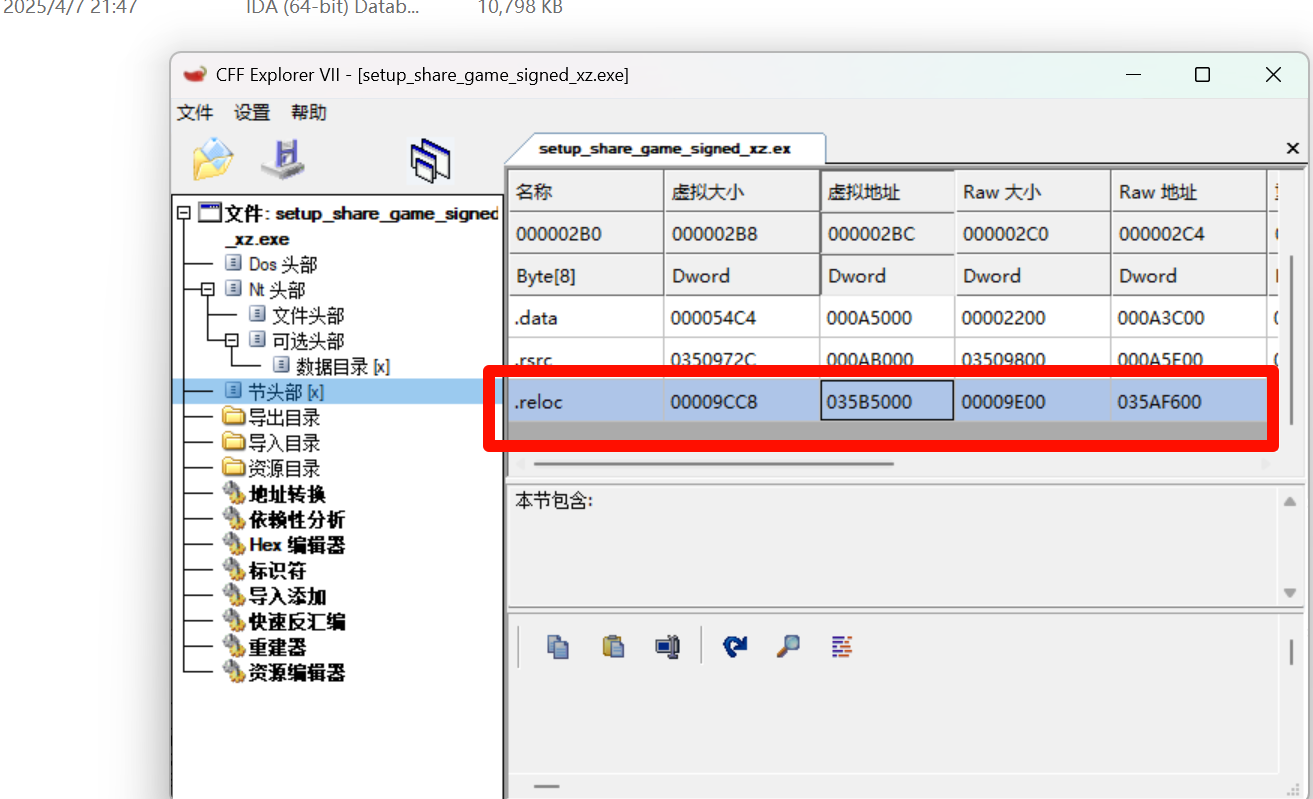
Task: Open the 设置 menu
Action: (x=252, y=112)
